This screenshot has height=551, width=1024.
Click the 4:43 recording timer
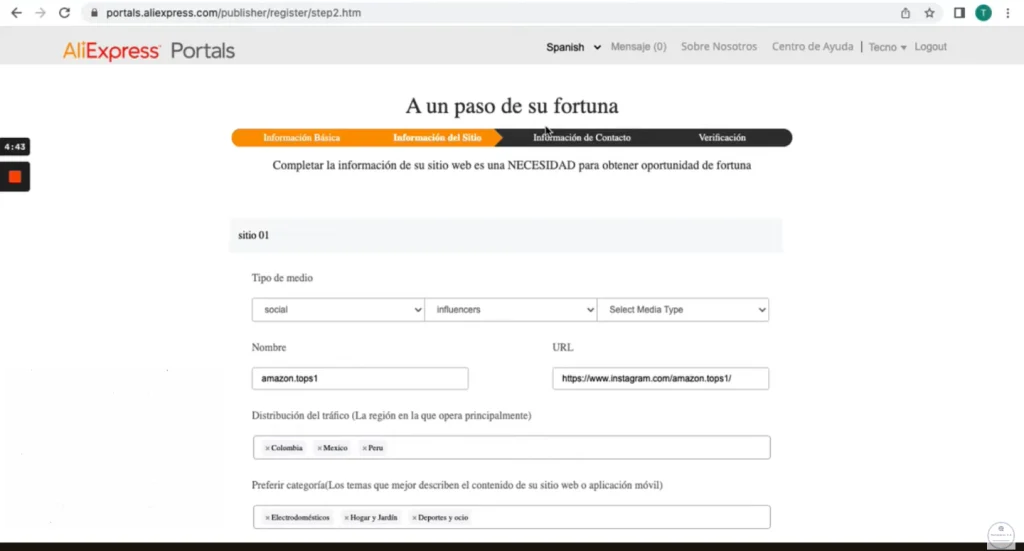pos(15,147)
